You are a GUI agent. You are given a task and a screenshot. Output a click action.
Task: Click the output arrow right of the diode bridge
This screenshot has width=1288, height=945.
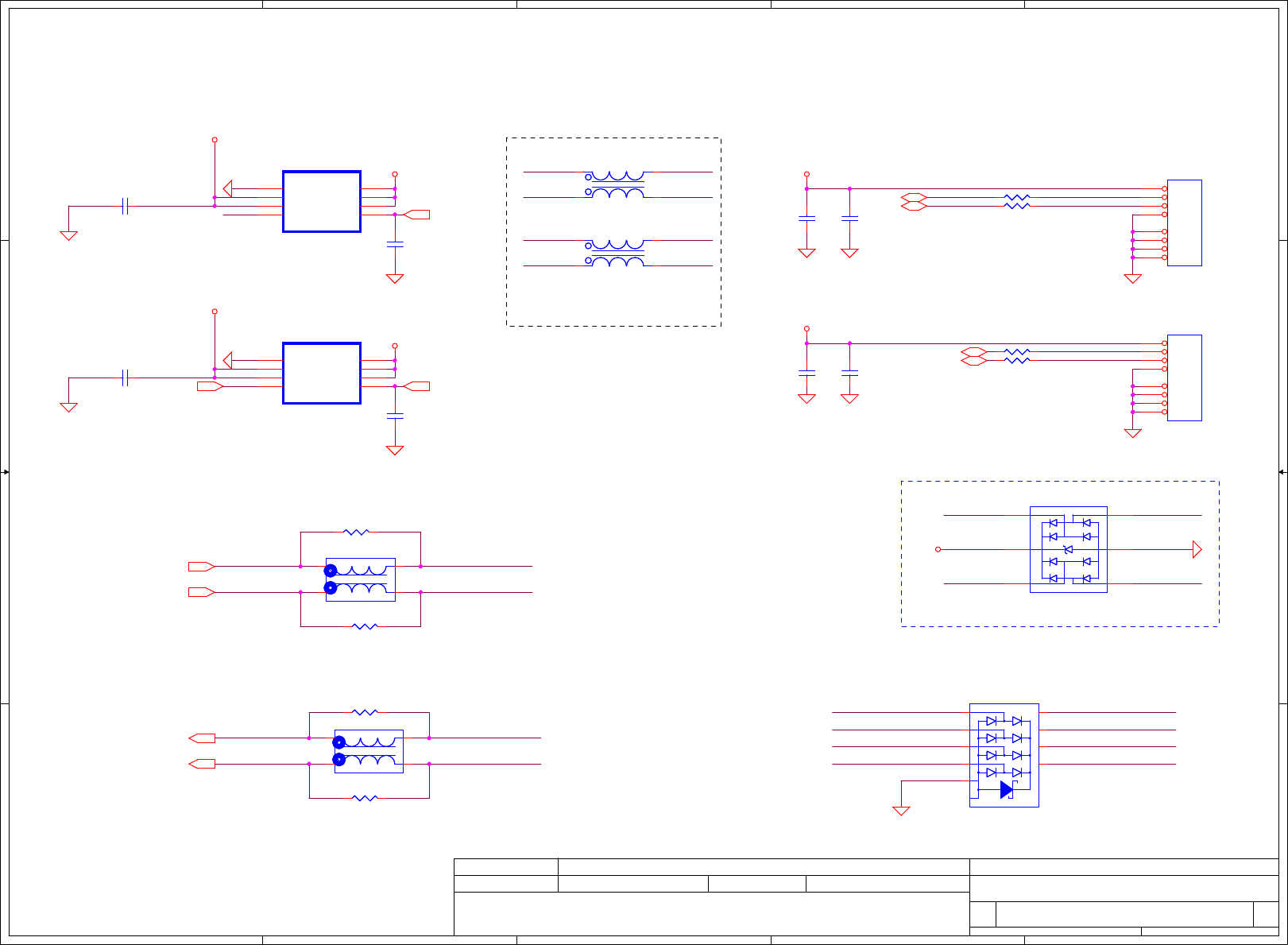(1197, 549)
